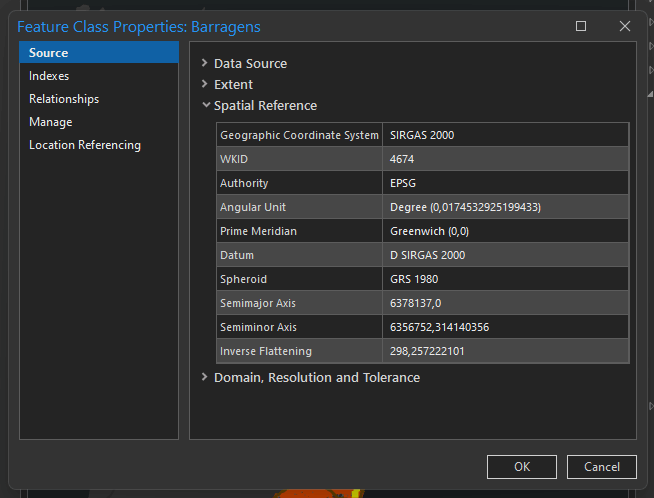Viewport: 654px width, 498px height.
Task: Close the Feature Class Properties dialog
Action: click(x=625, y=26)
